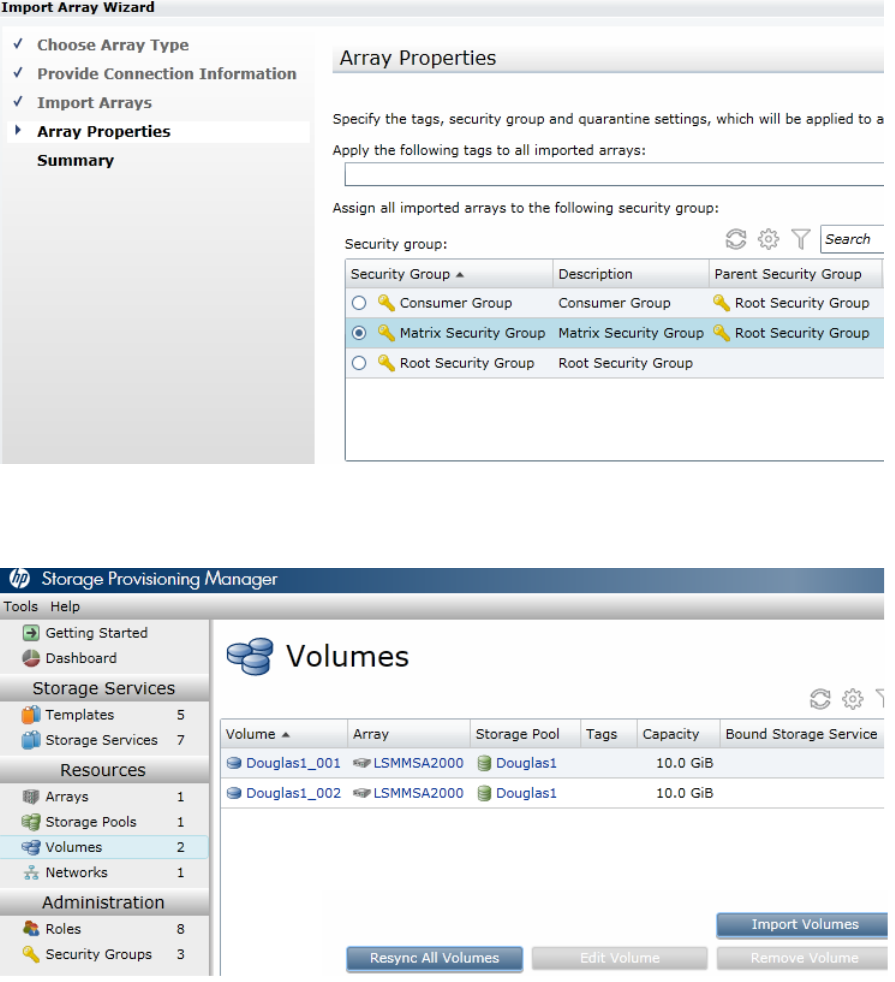The width and height of the screenshot is (895, 982).
Task: Sort by the Volume column header
Action: [284, 734]
